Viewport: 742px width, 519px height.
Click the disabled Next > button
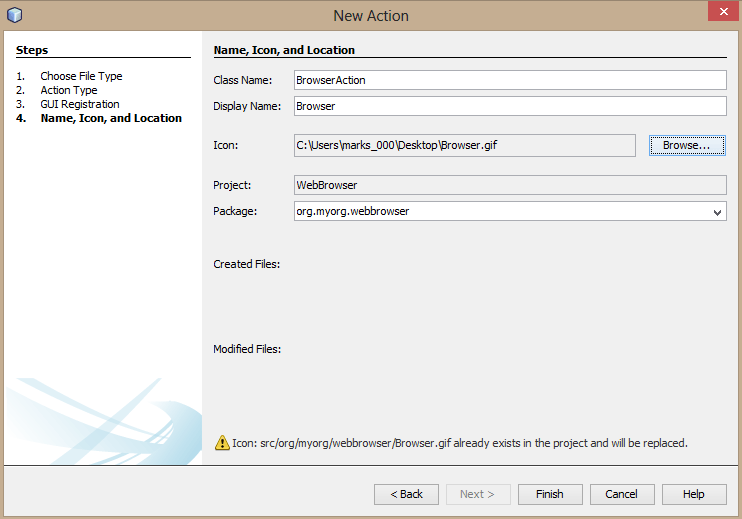click(x=478, y=494)
